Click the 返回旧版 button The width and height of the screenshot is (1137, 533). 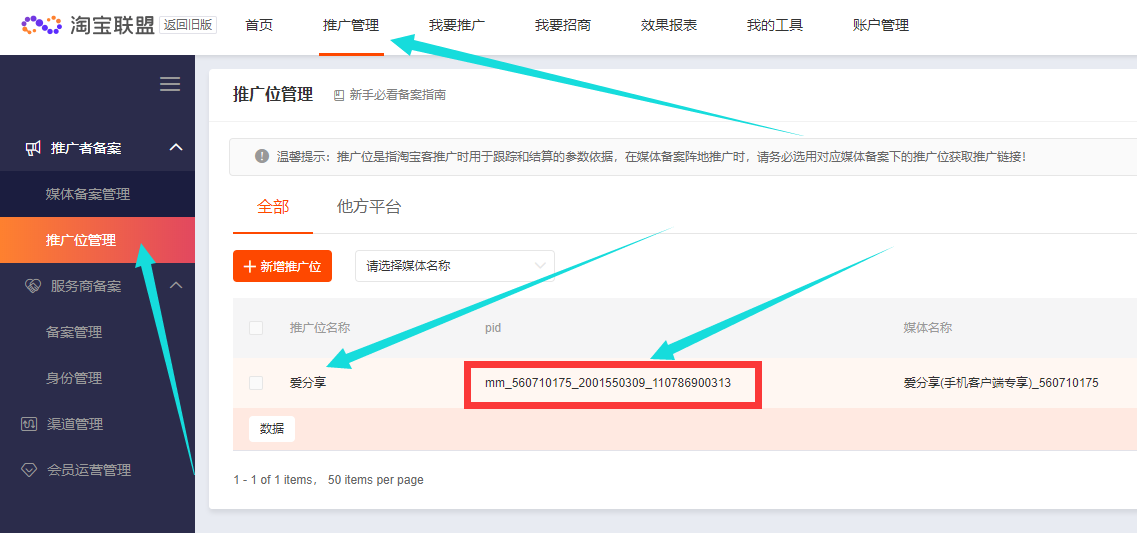187,25
